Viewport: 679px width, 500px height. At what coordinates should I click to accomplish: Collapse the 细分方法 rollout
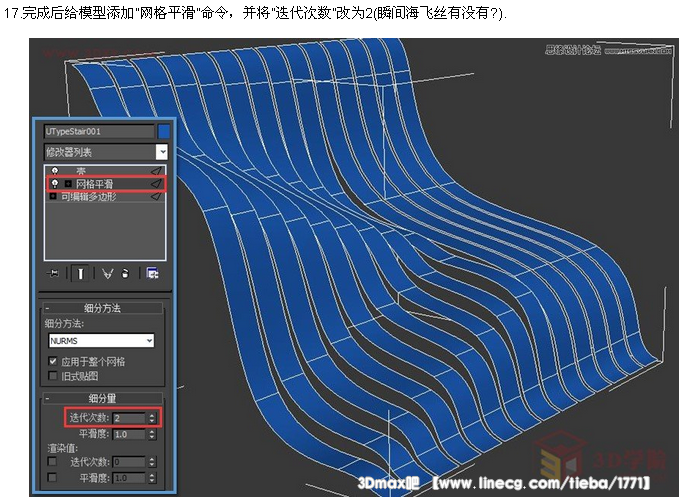103,308
